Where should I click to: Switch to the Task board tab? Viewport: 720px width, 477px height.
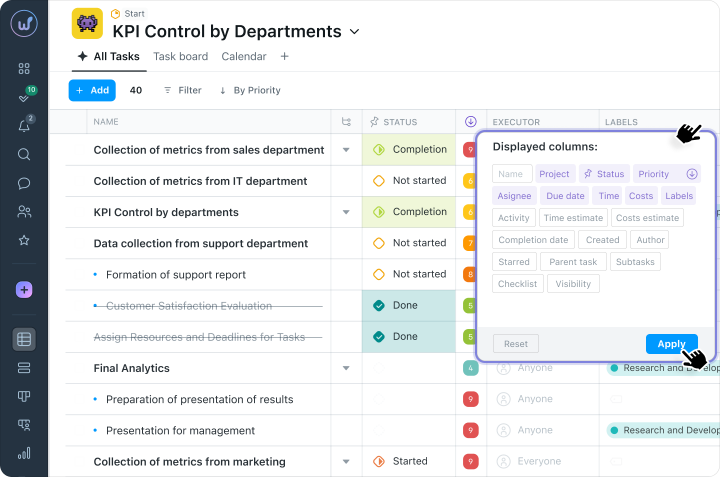click(180, 57)
